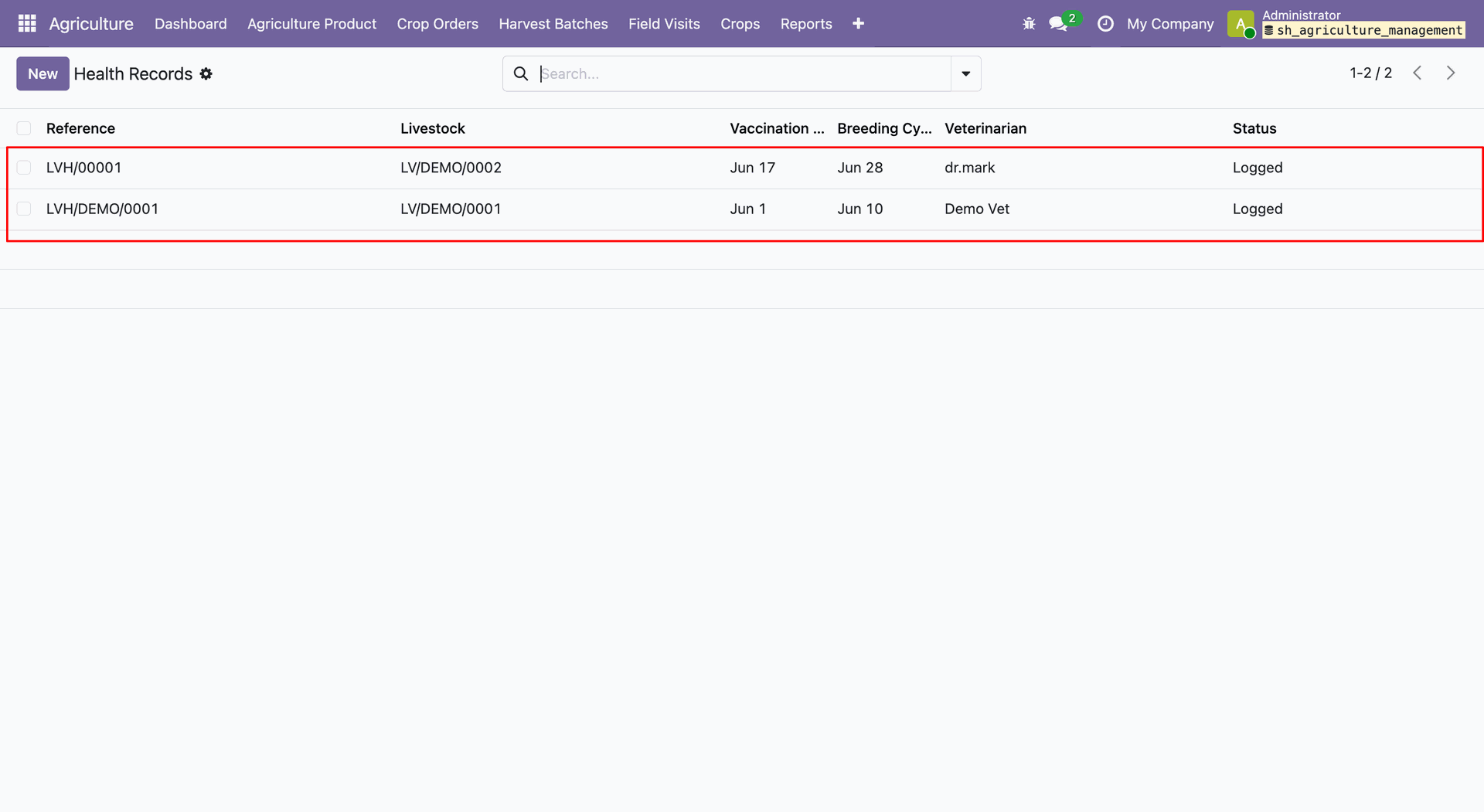Image resolution: width=1484 pixels, height=812 pixels.
Task: Sort by the Vaccination column header
Action: coord(777,128)
